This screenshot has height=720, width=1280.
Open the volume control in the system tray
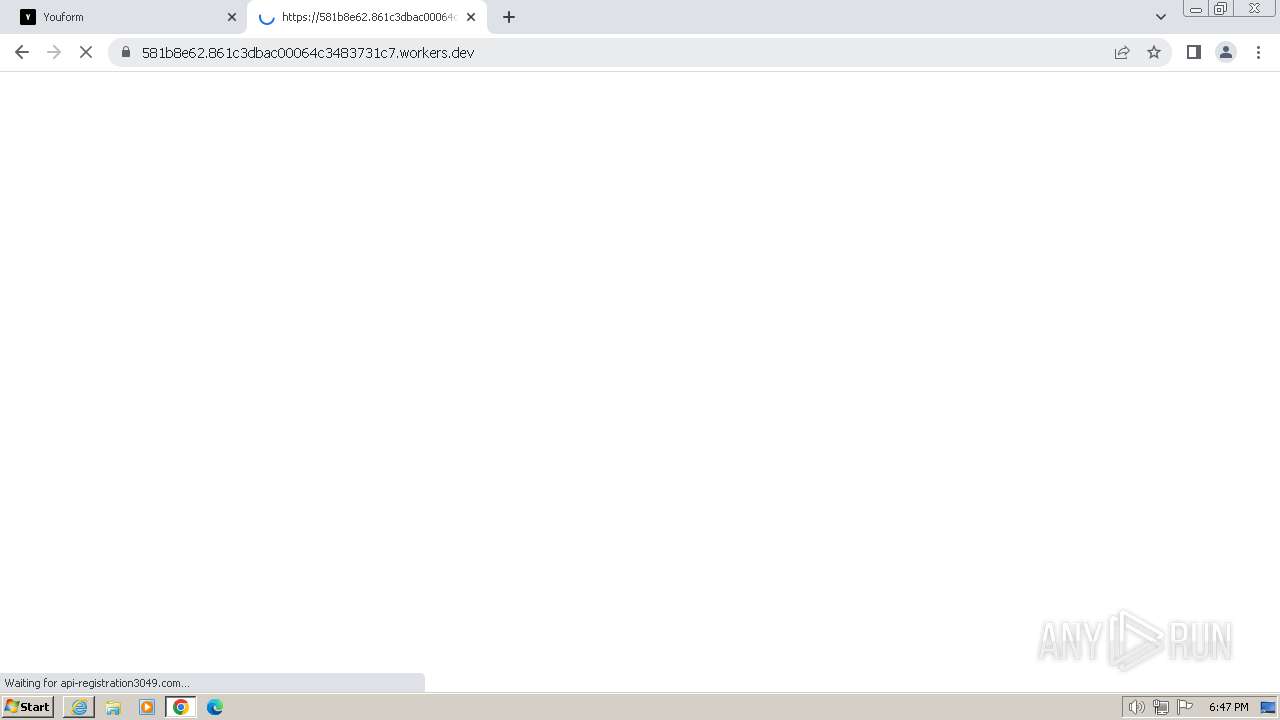point(1136,707)
